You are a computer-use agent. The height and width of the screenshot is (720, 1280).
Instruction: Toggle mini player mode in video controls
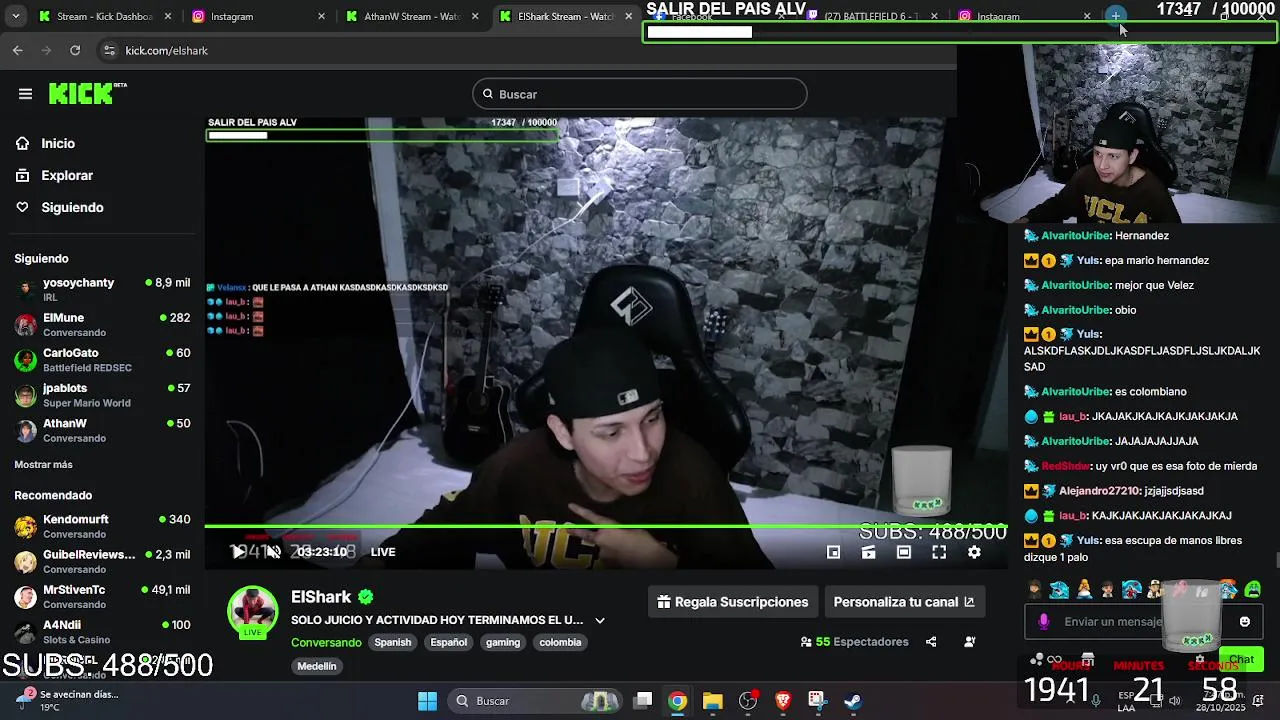click(x=833, y=552)
